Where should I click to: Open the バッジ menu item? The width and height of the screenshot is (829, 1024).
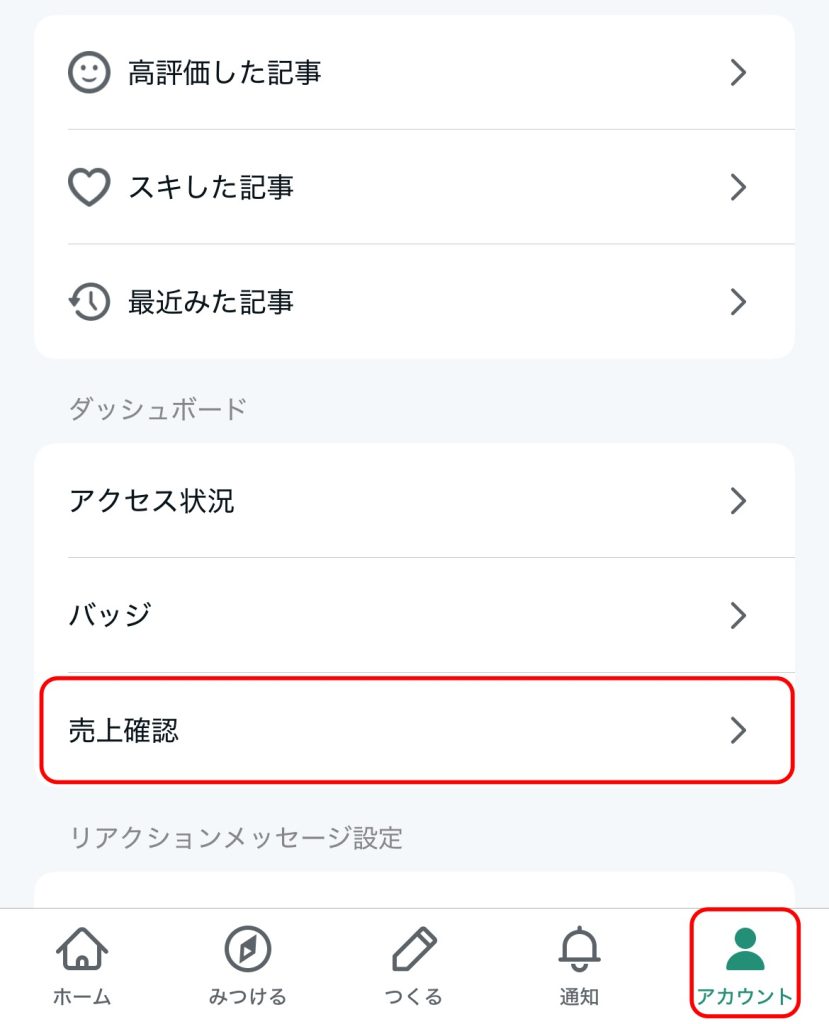pyautogui.click(x=414, y=615)
